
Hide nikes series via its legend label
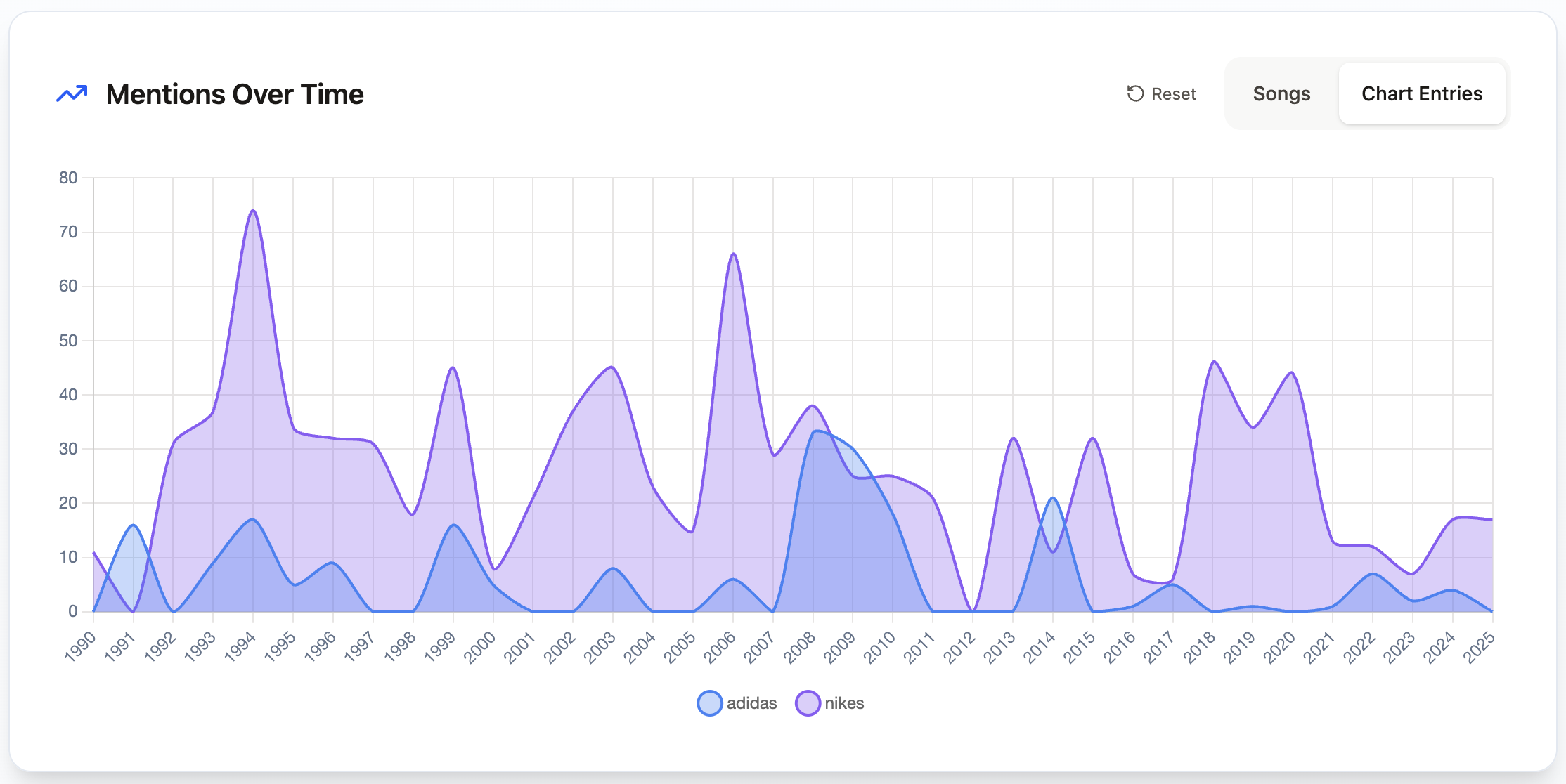(844, 703)
